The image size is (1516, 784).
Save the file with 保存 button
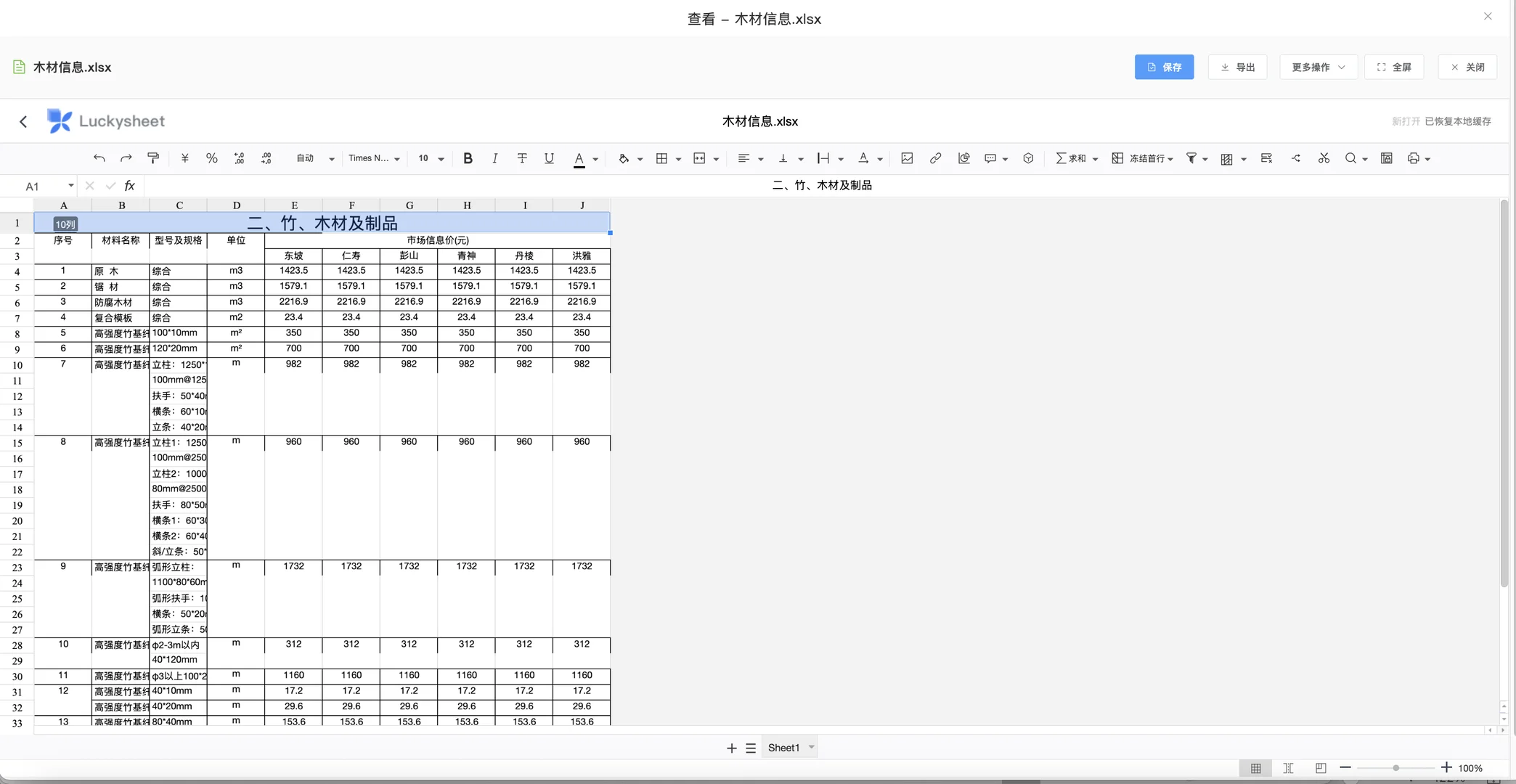click(1165, 67)
